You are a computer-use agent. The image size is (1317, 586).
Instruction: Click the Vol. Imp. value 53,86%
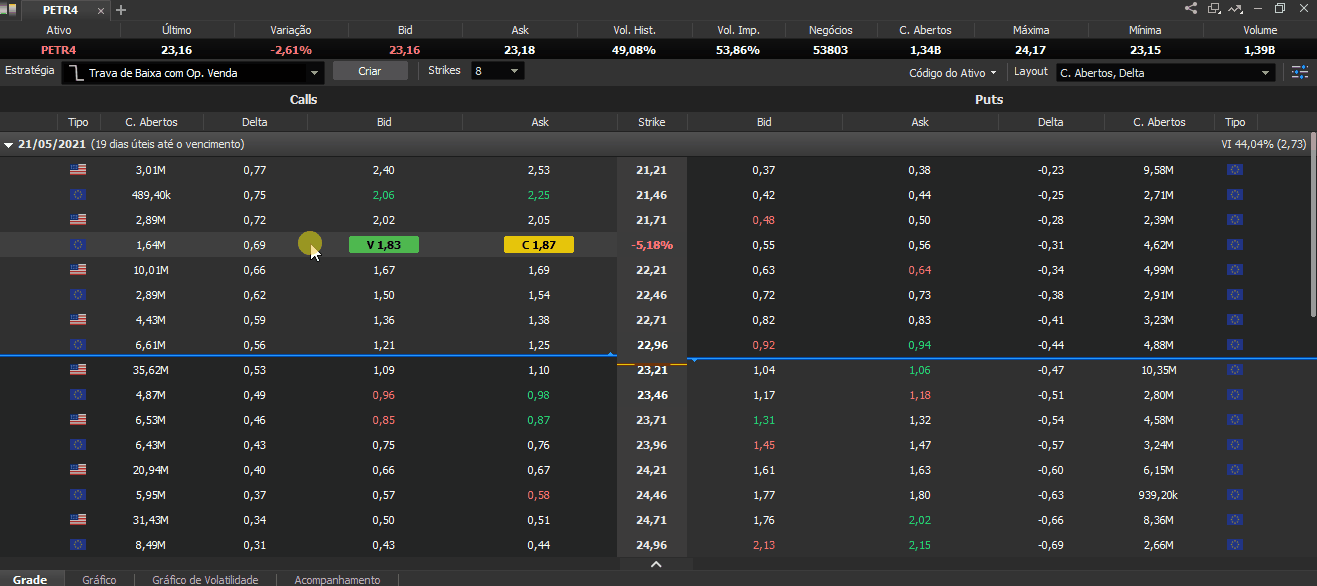(x=738, y=50)
